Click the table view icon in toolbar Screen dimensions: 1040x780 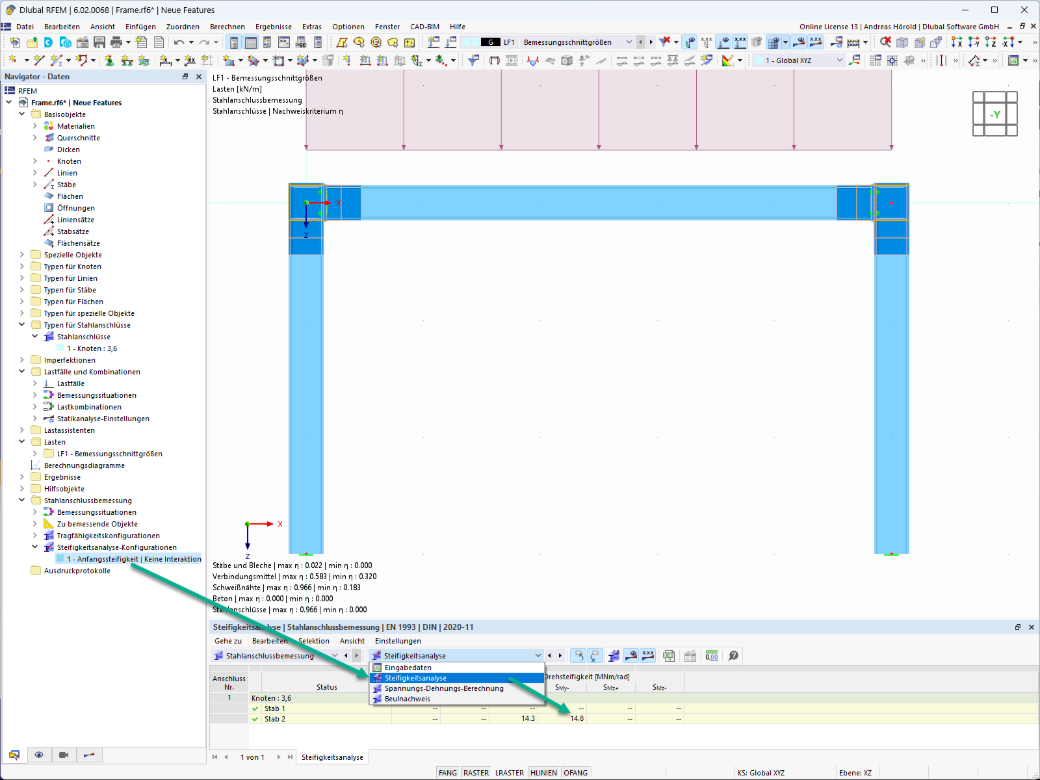click(251, 42)
